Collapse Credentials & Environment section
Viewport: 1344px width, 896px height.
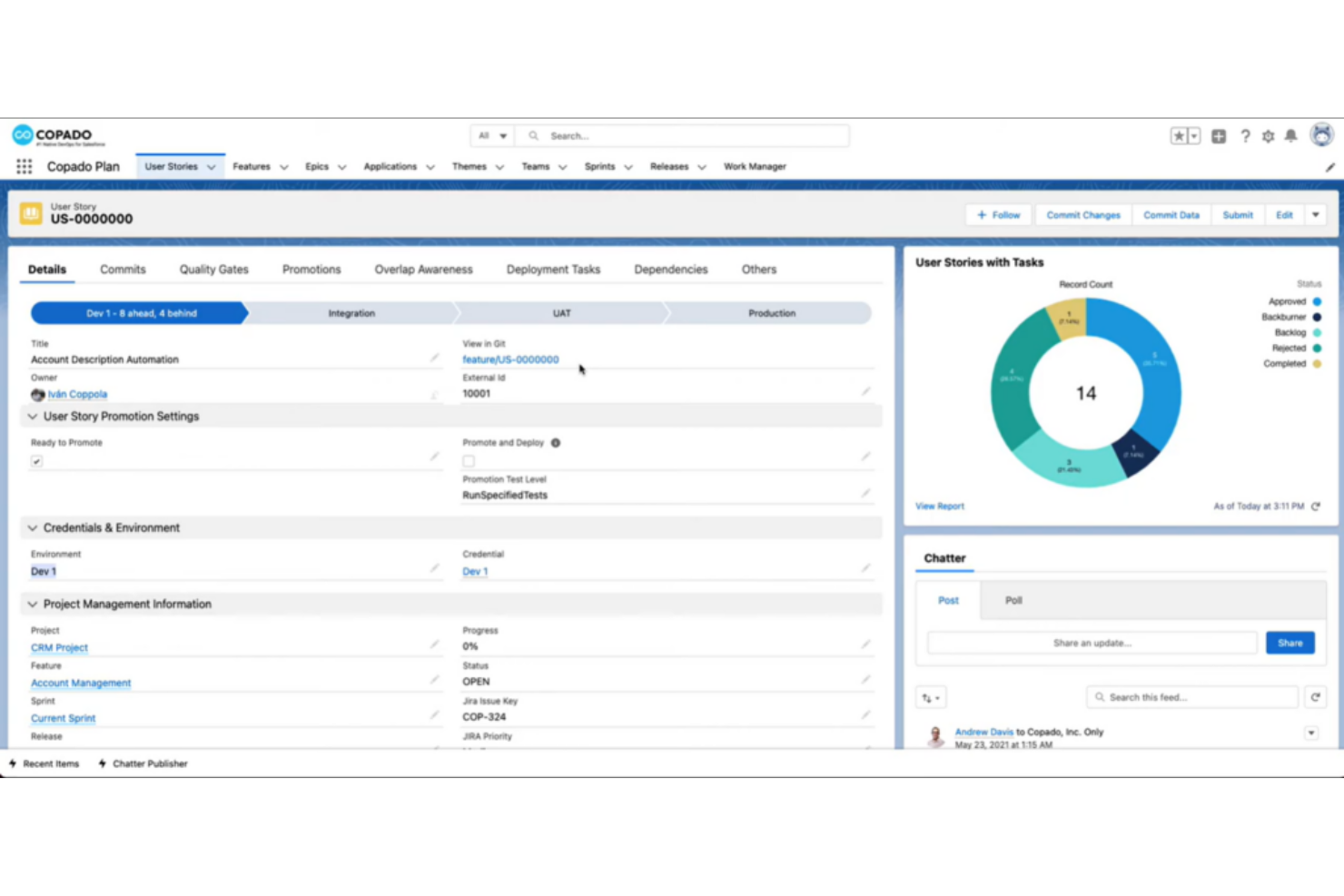(33, 528)
